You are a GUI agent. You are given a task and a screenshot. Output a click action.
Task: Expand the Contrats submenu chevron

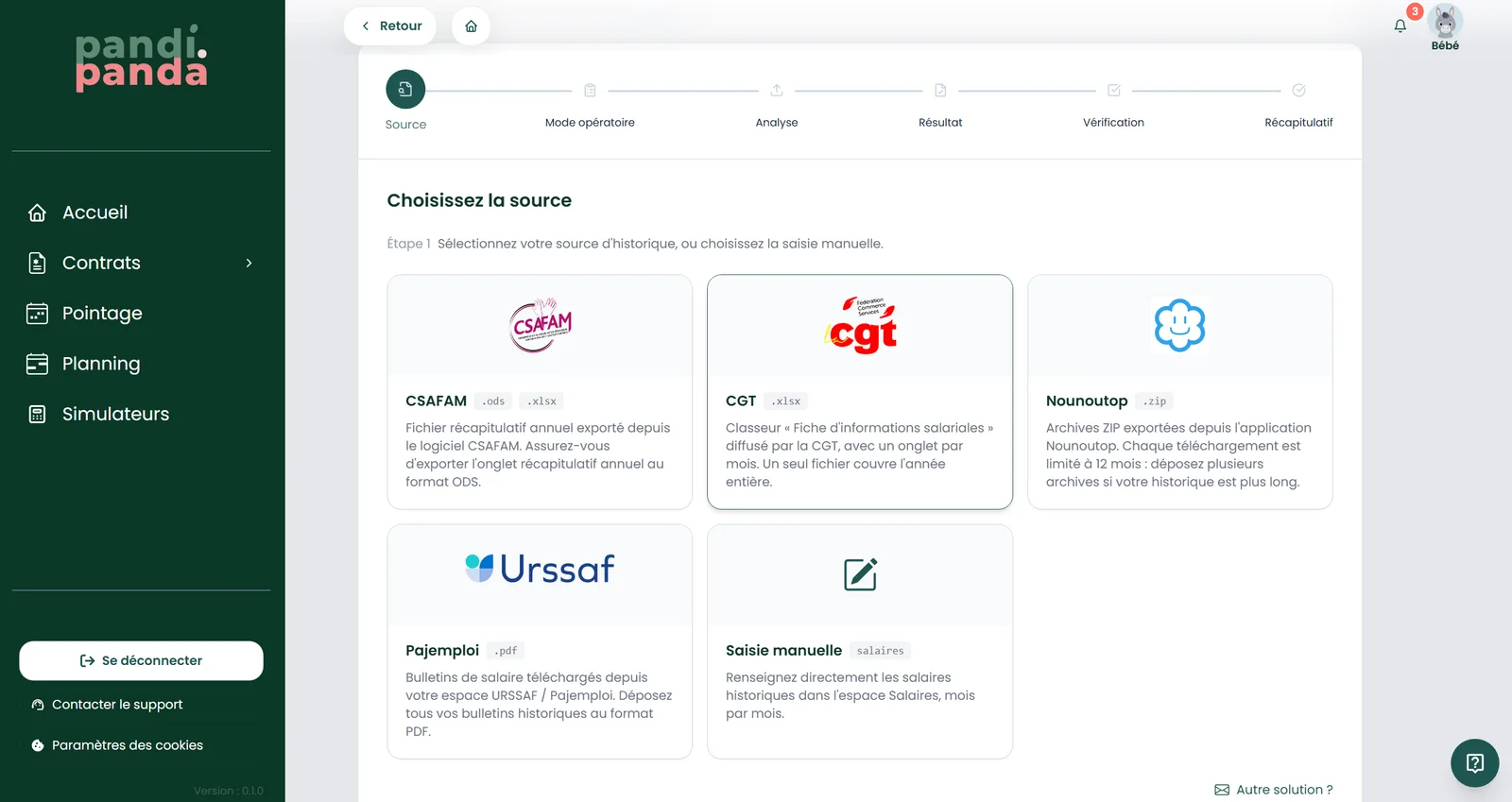coord(249,264)
